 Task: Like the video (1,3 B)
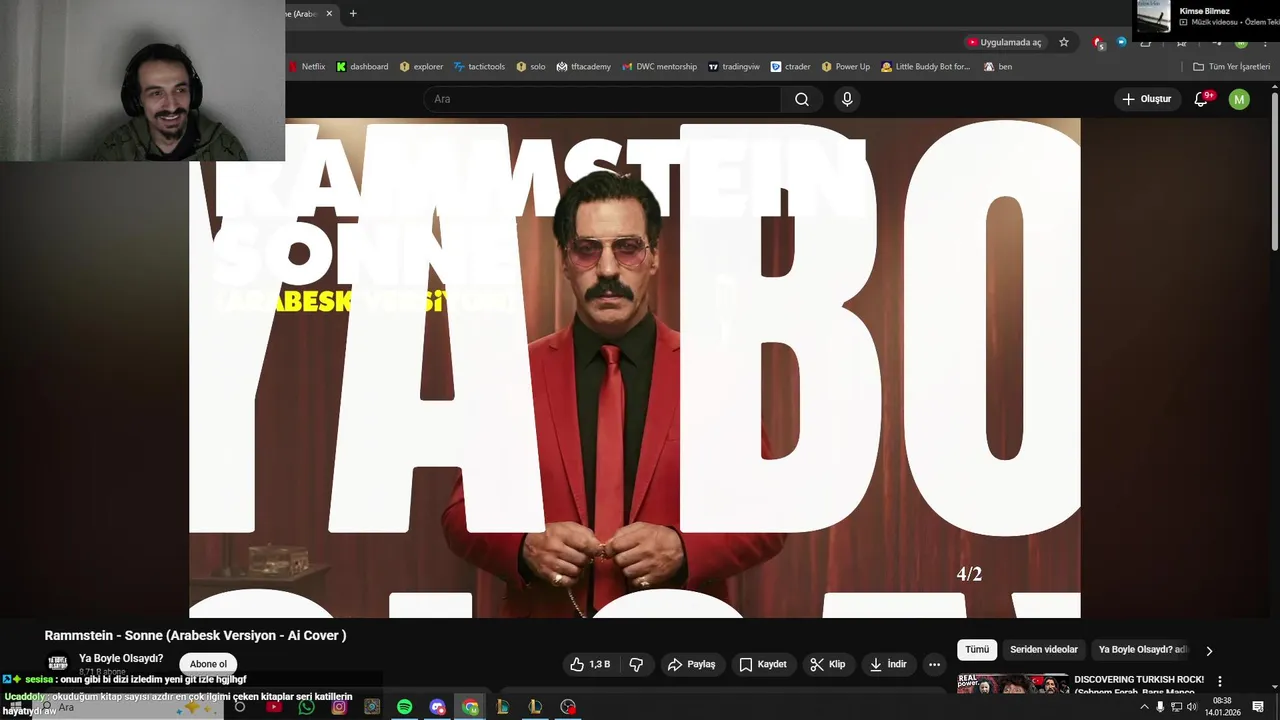590,664
